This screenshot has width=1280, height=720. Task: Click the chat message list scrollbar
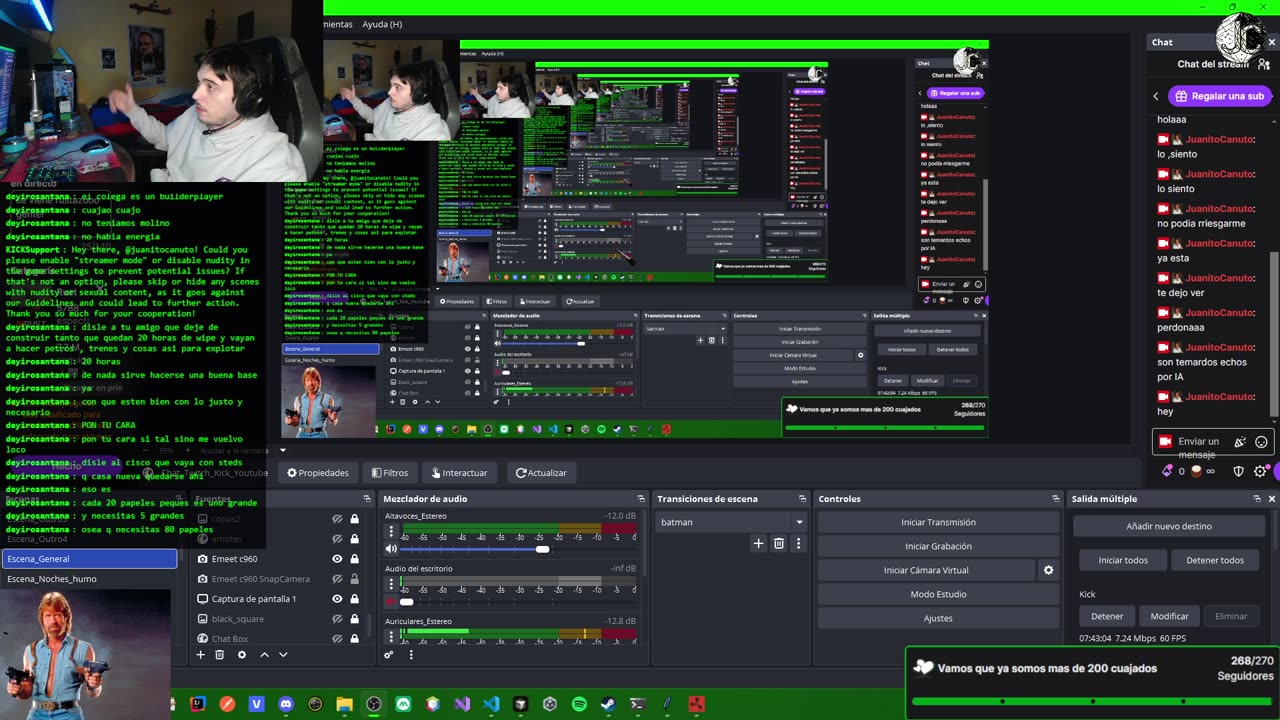coord(1272,335)
